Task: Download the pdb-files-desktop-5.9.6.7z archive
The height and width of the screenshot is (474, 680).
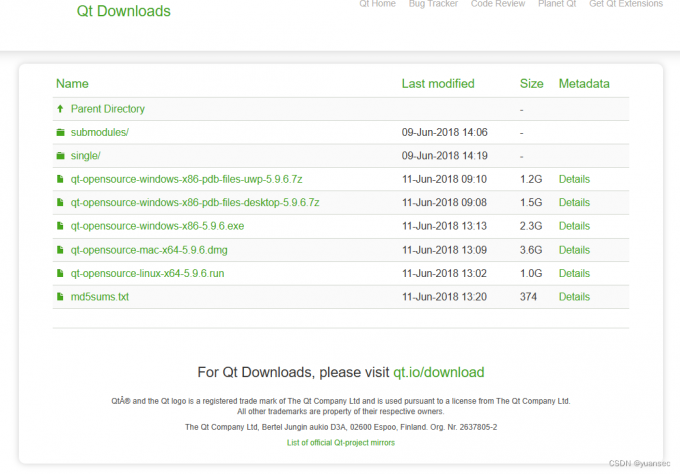Action: tap(194, 203)
